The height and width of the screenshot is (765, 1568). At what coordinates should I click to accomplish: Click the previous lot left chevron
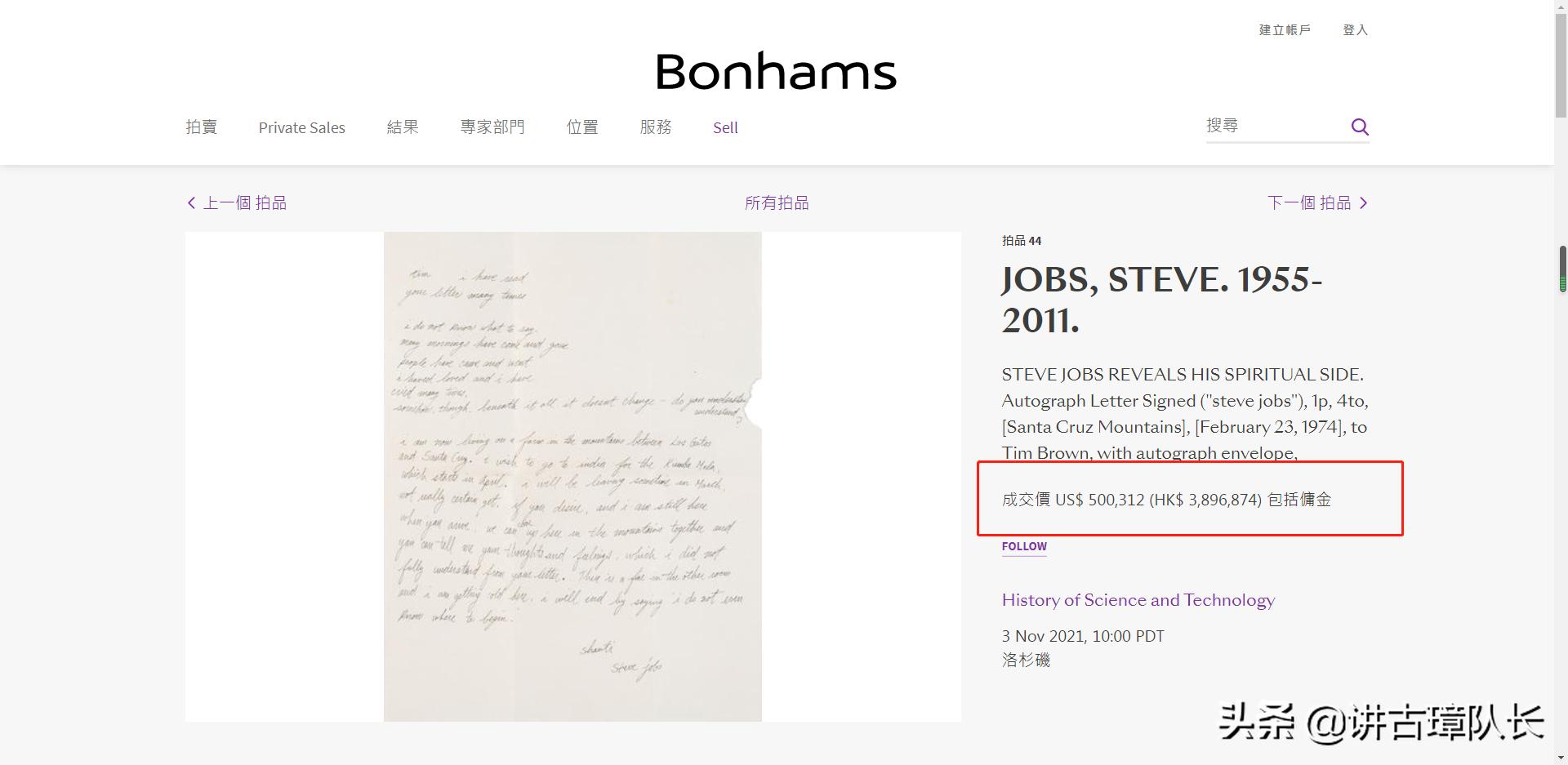click(x=191, y=202)
